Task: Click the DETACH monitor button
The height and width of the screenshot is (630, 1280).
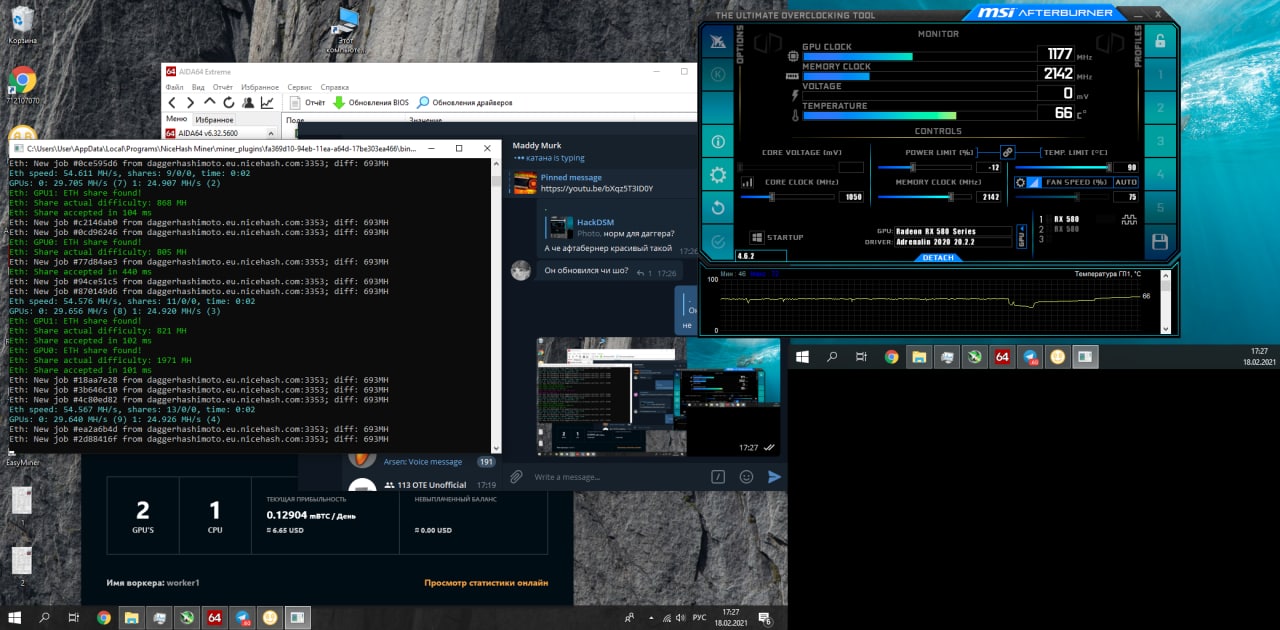Action: [938, 258]
